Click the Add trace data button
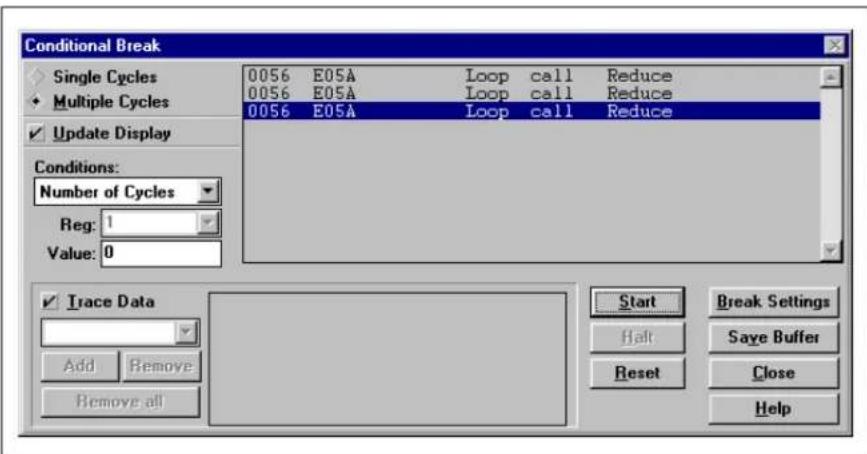Viewport: 867px width, 454px height. (80, 366)
